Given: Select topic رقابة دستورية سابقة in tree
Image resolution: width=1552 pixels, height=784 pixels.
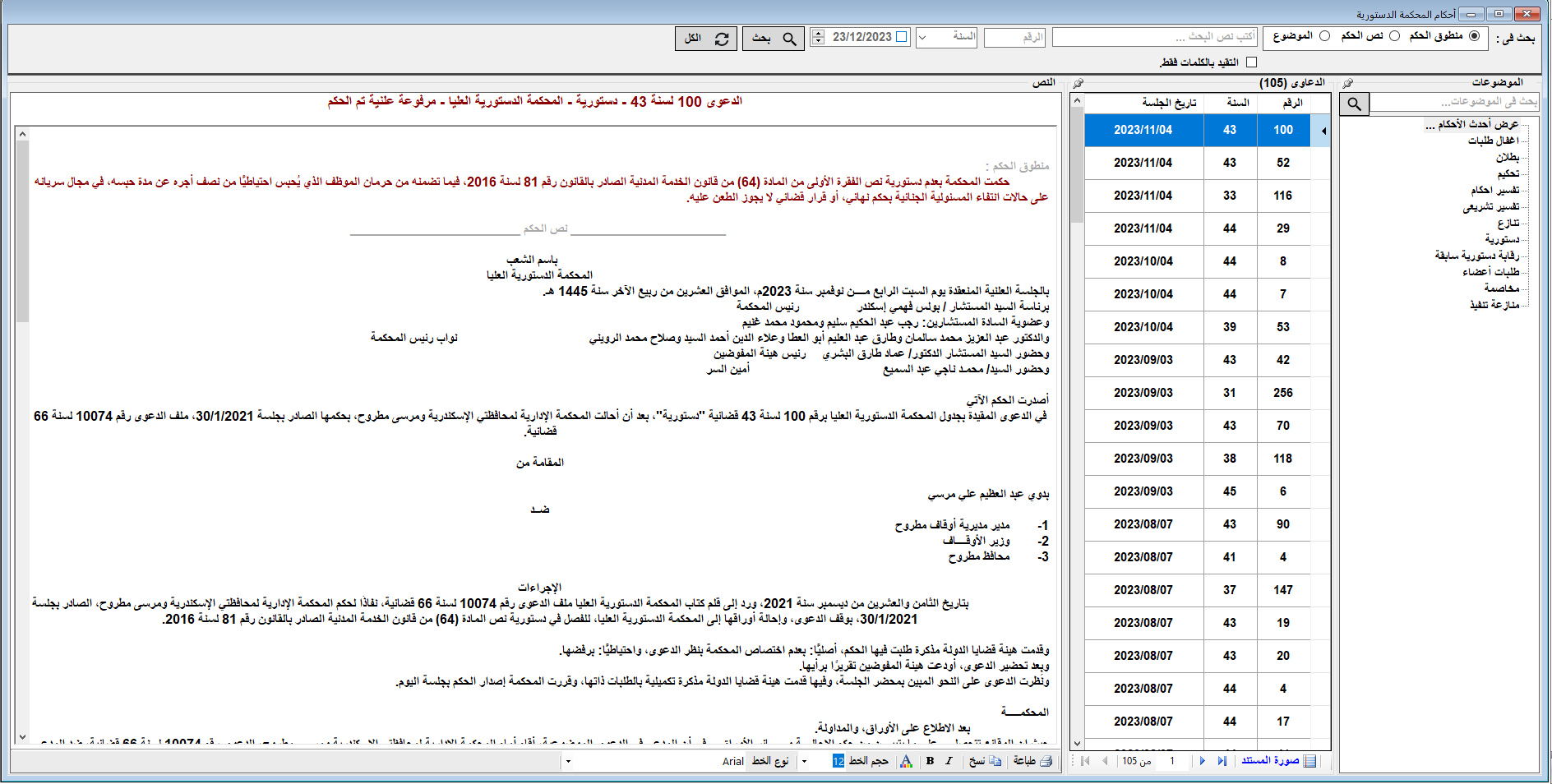Looking at the screenshot, I should [1477, 256].
